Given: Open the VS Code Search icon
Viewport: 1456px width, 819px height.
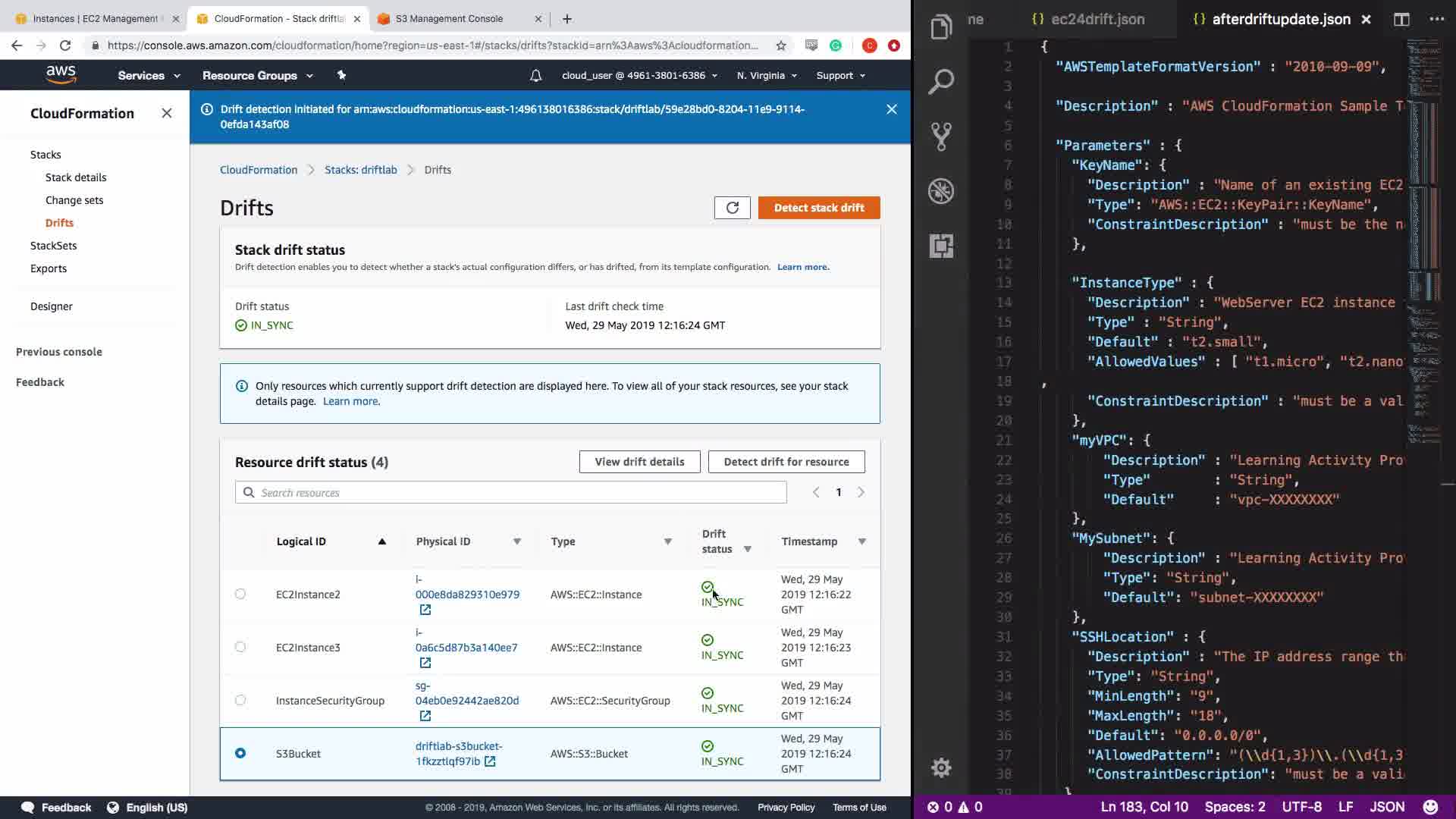Looking at the screenshot, I should click(x=941, y=82).
